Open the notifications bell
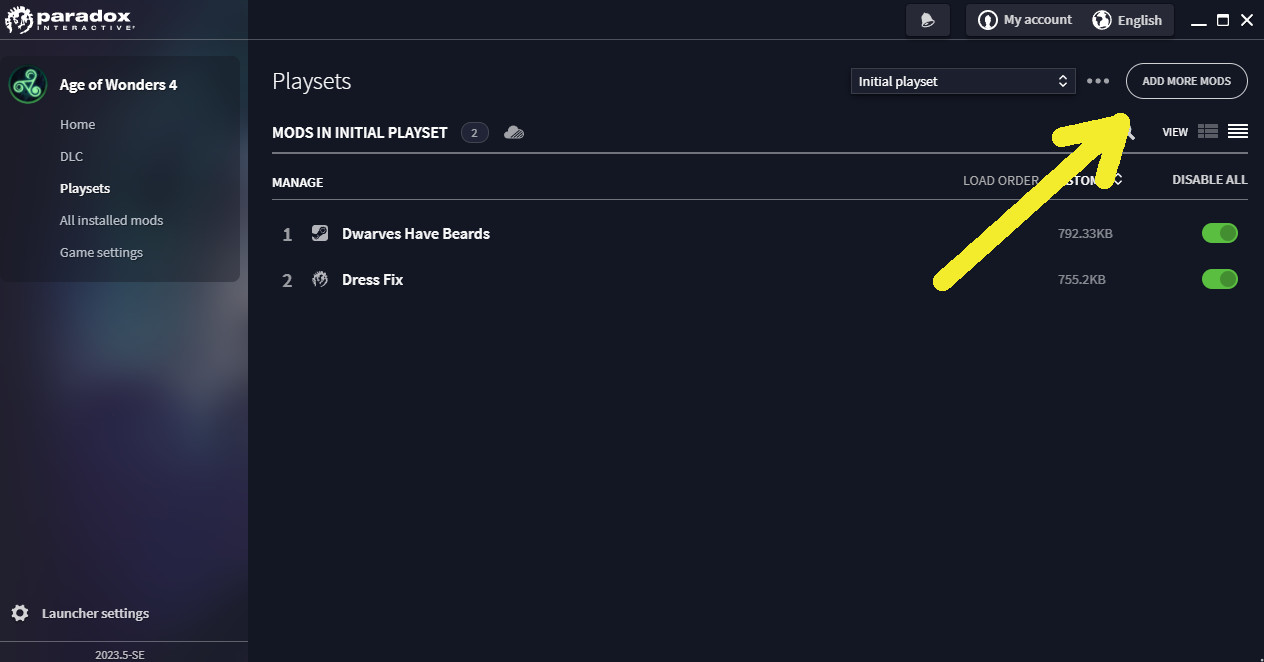The height and width of the screenshot is (662, 1264). (928, 20)
